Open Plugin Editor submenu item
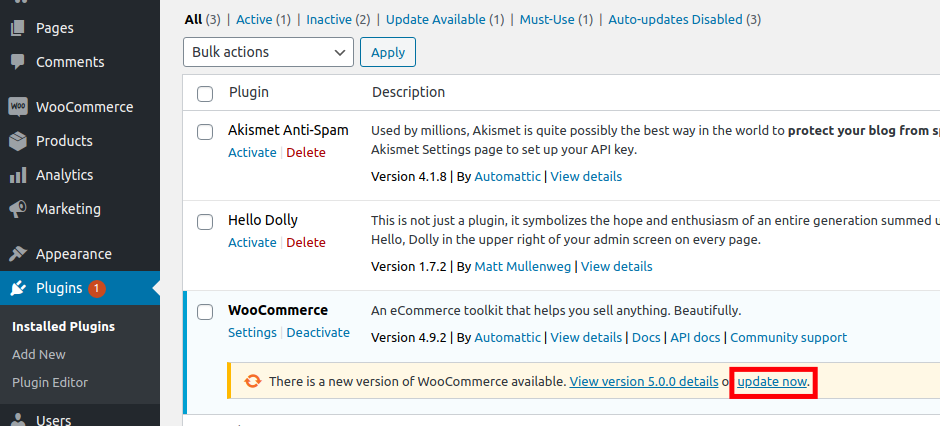The height and width of the screenshot is (426, 940). (50, 382)
